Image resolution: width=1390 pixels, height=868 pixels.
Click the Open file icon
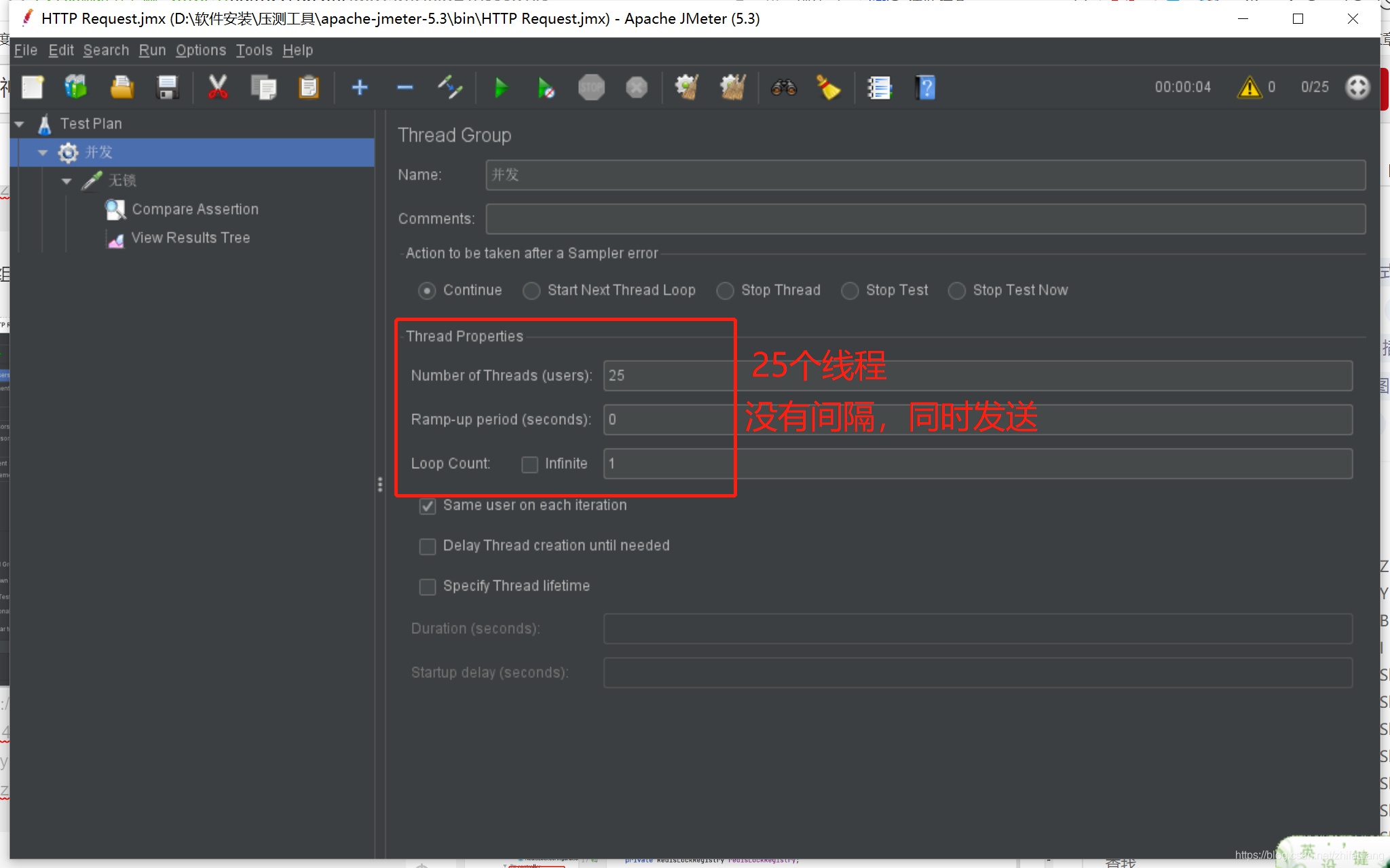click(122, 89)
